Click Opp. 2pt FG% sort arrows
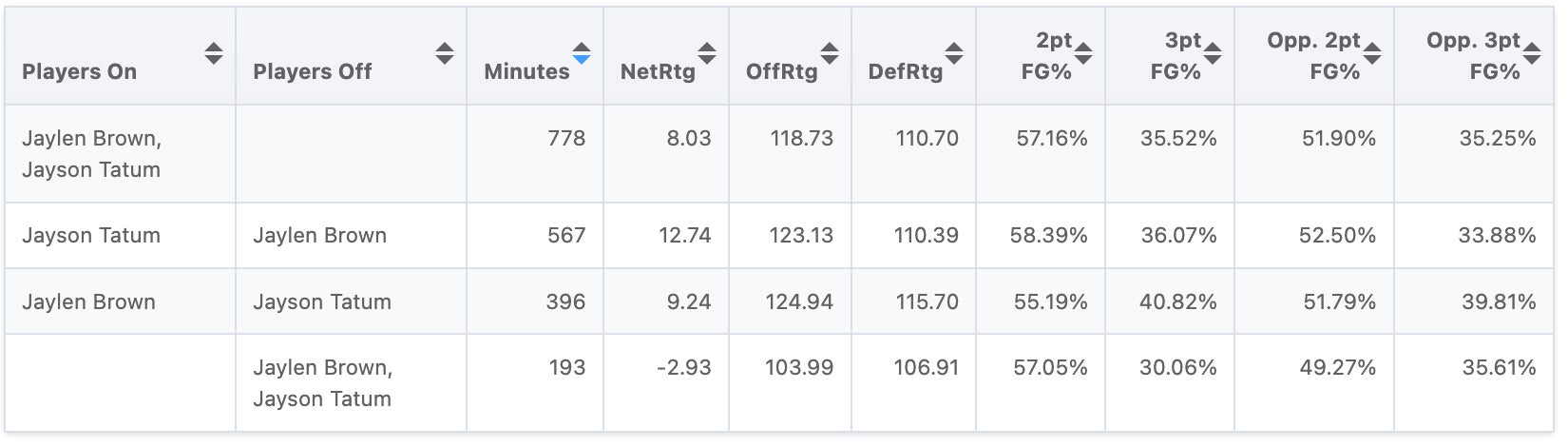This screenshot has height=447, width=1568. tap(1372, 53)
